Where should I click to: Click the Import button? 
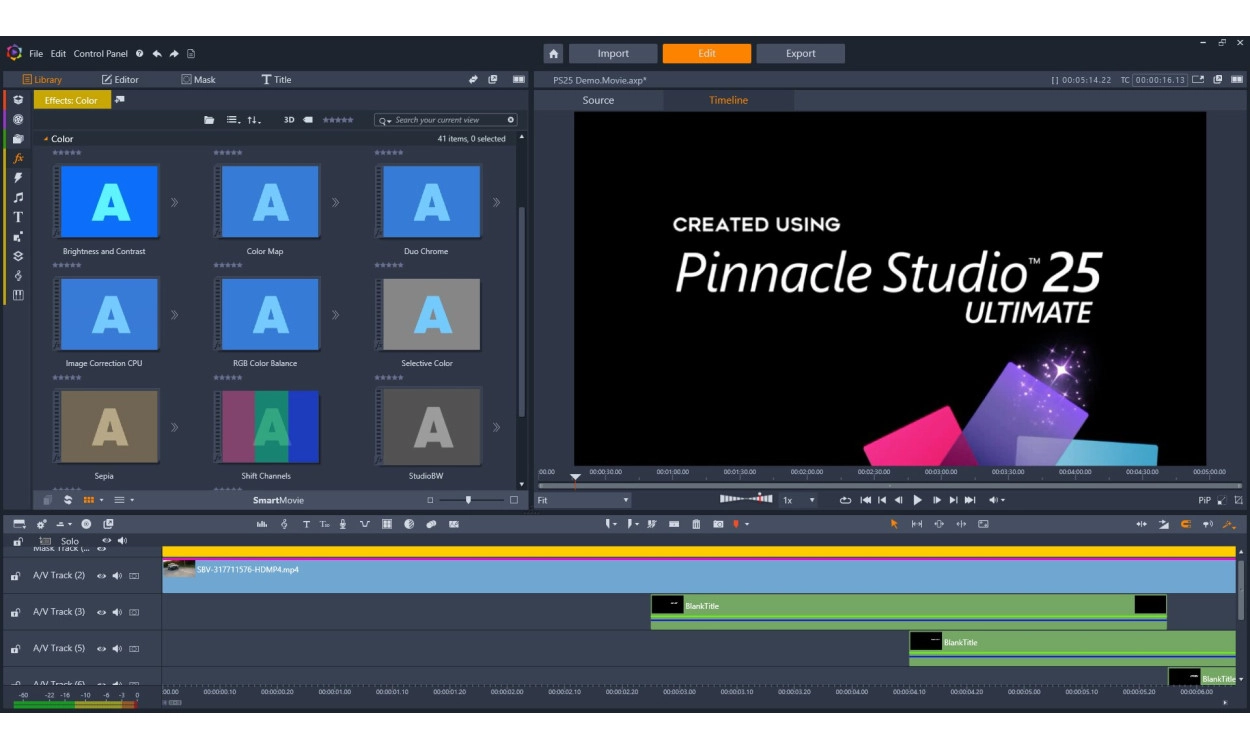pos(613,53)
